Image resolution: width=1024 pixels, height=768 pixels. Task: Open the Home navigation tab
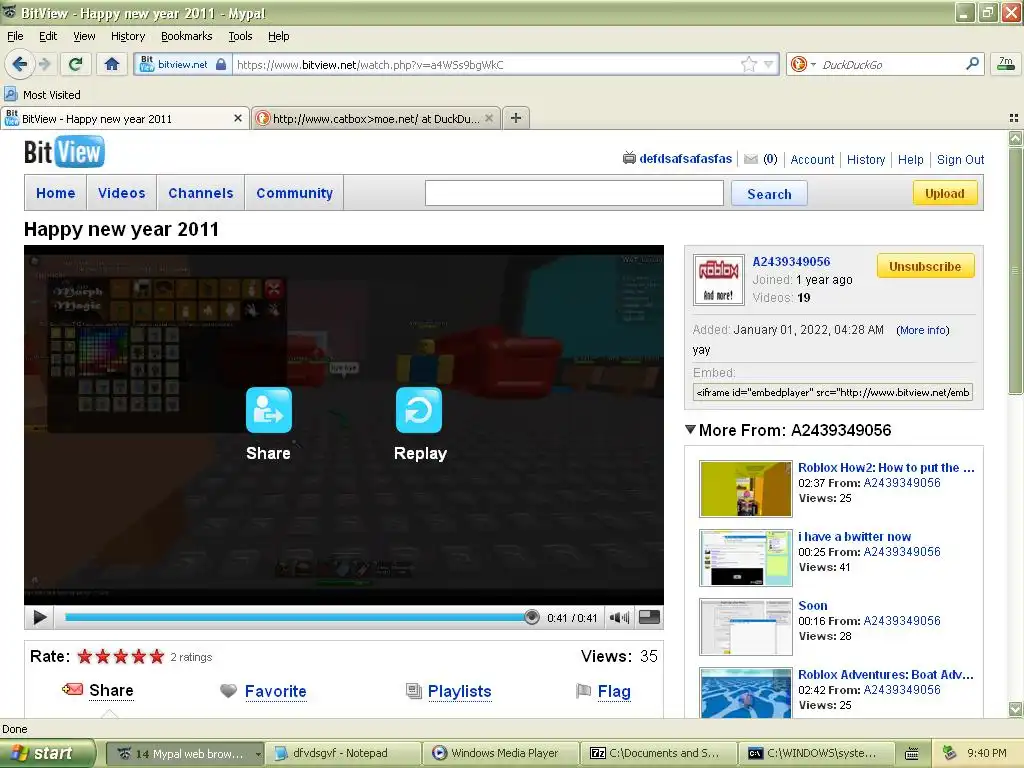point(56,193)
